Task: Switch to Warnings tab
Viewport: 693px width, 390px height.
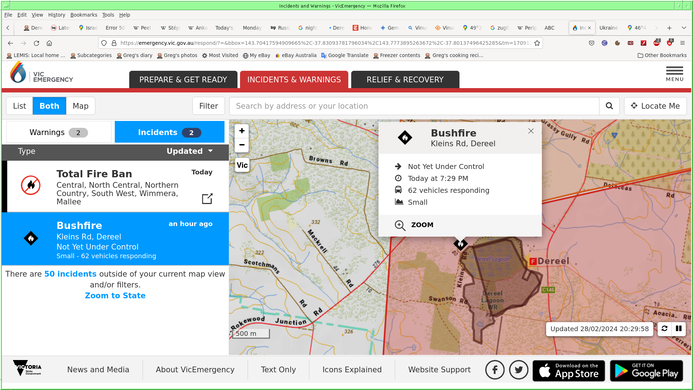Action: tap(58, 132)
